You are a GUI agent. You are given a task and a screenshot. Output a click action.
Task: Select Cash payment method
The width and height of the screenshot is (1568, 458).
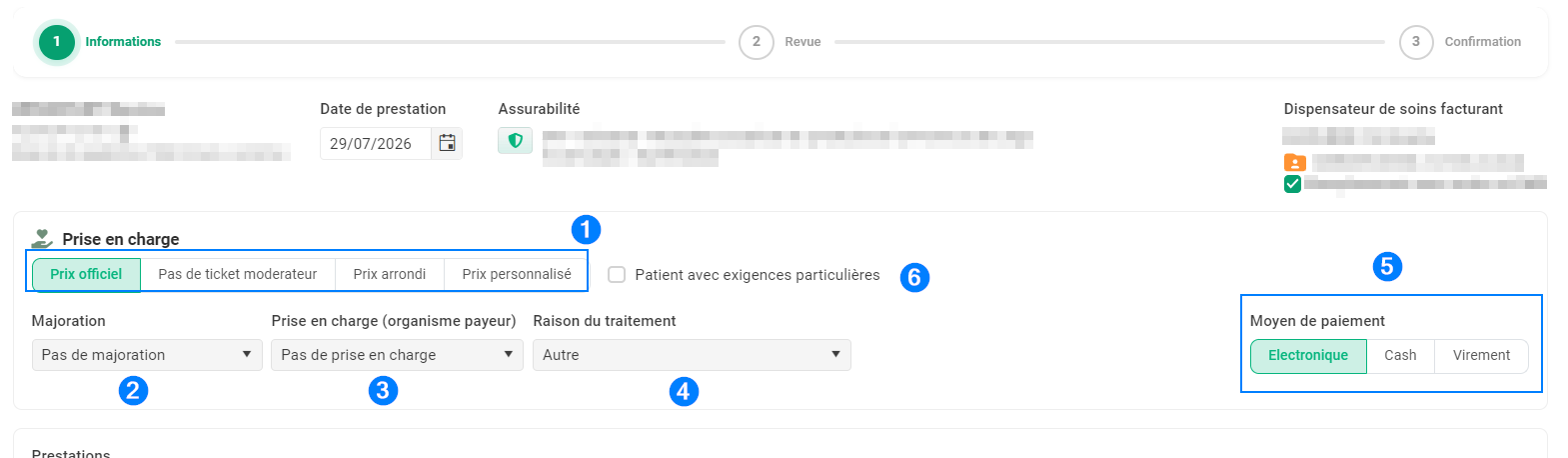click(1400, 356)
